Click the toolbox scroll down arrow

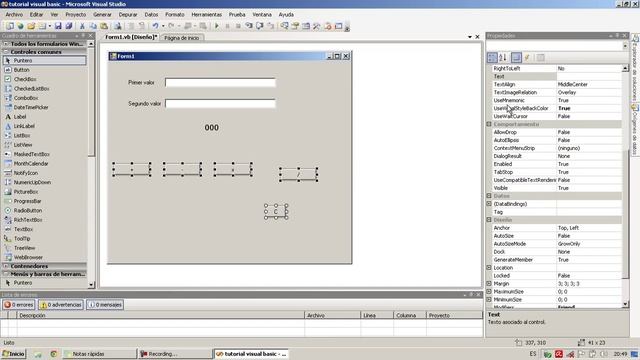point(91,285)
